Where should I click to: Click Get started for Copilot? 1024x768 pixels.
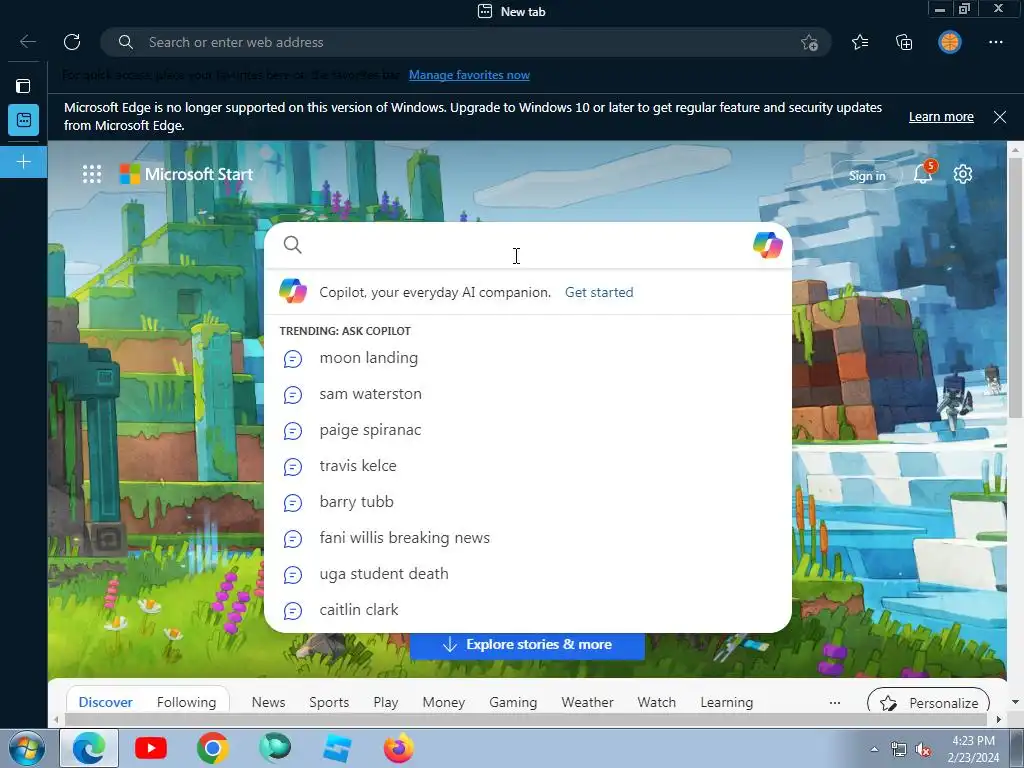pos(599,293)
